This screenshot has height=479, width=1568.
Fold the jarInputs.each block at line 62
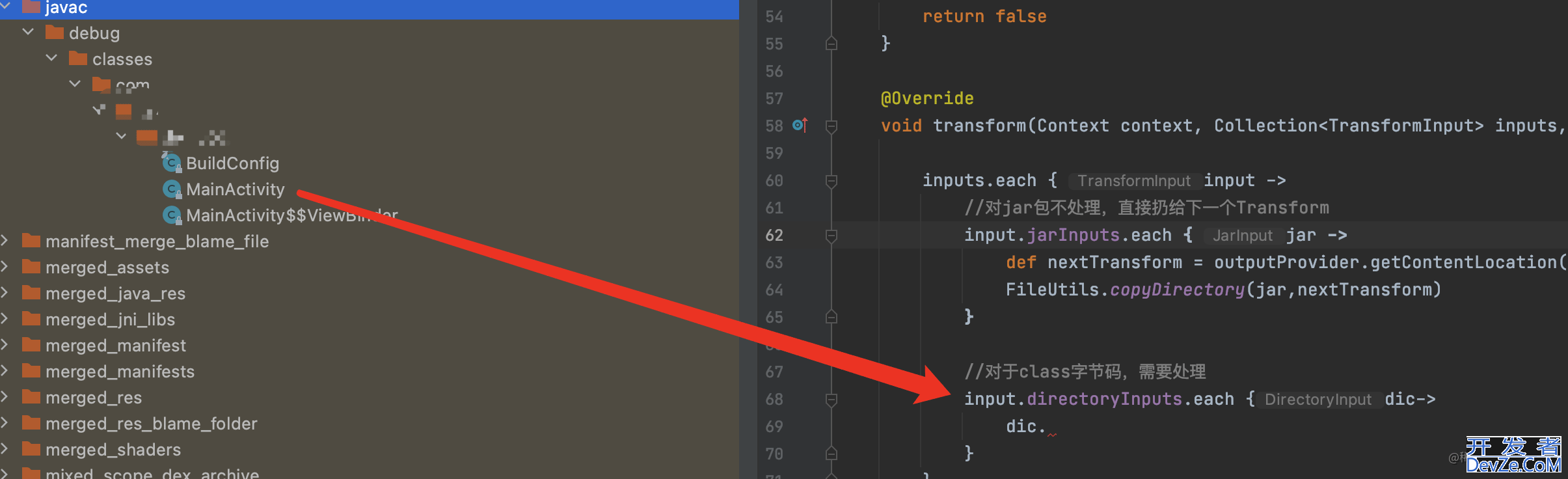point(831,235)
